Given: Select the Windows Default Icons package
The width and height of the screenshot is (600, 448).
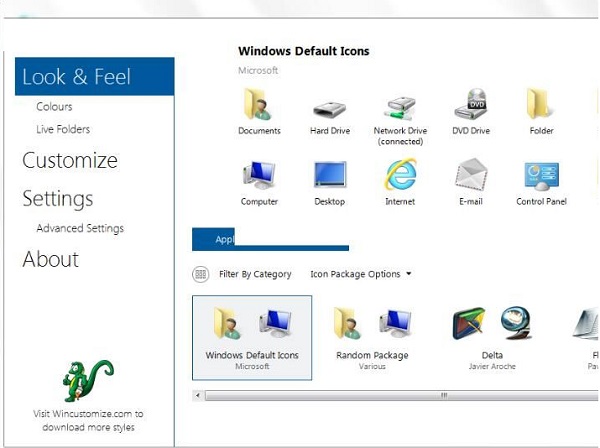Looking at the screenshot, I should click(252, 337).
